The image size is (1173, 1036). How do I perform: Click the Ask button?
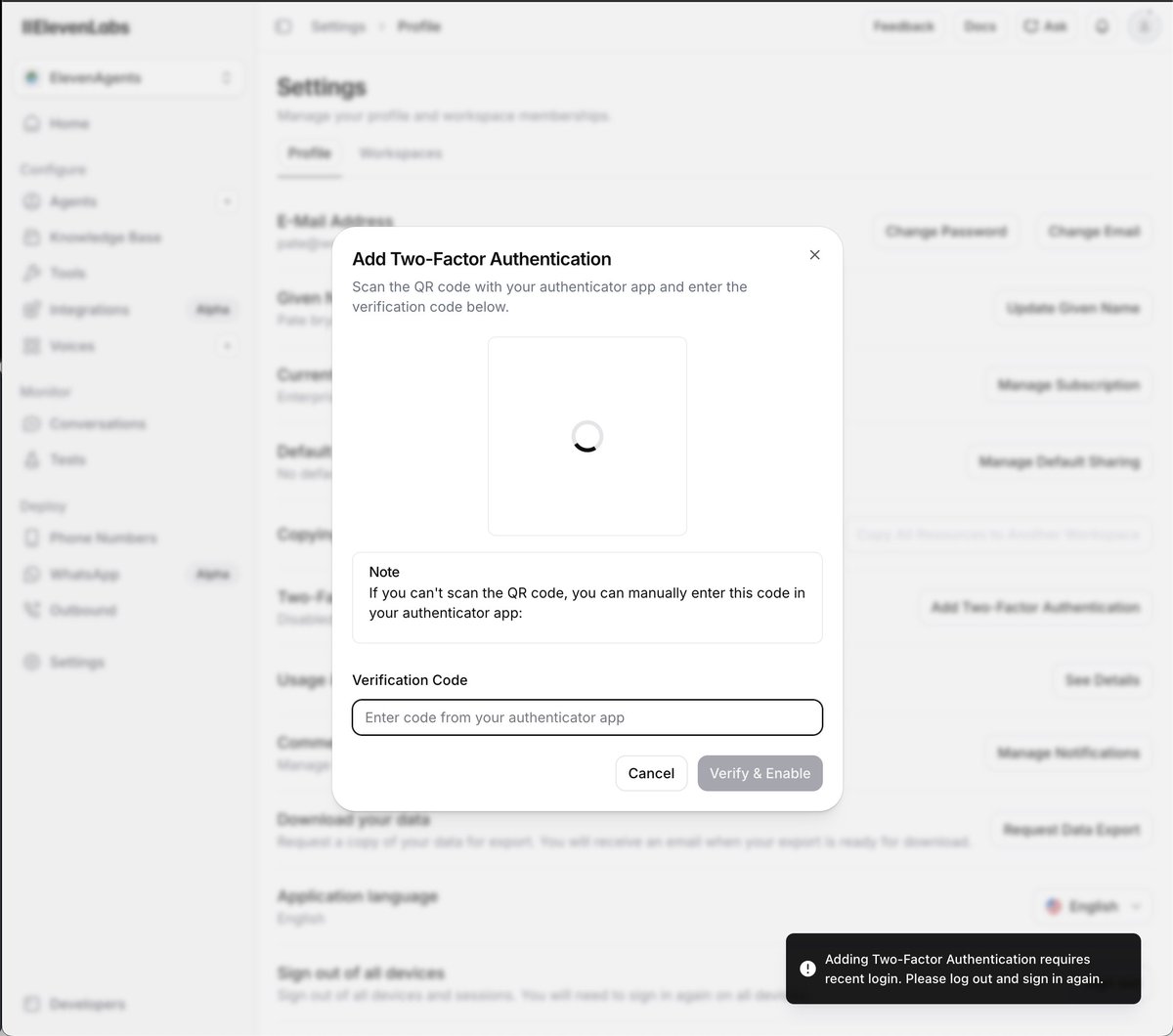(1045, 26)
